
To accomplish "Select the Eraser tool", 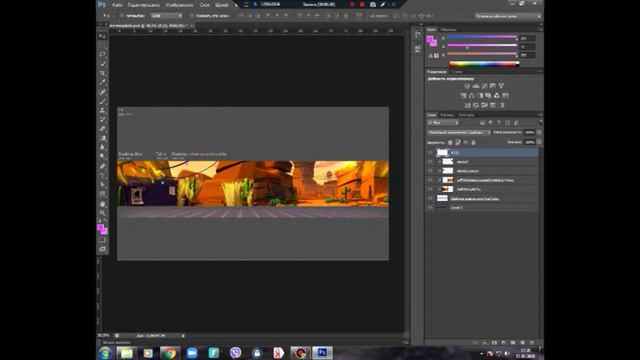I will tap(102, 129).
